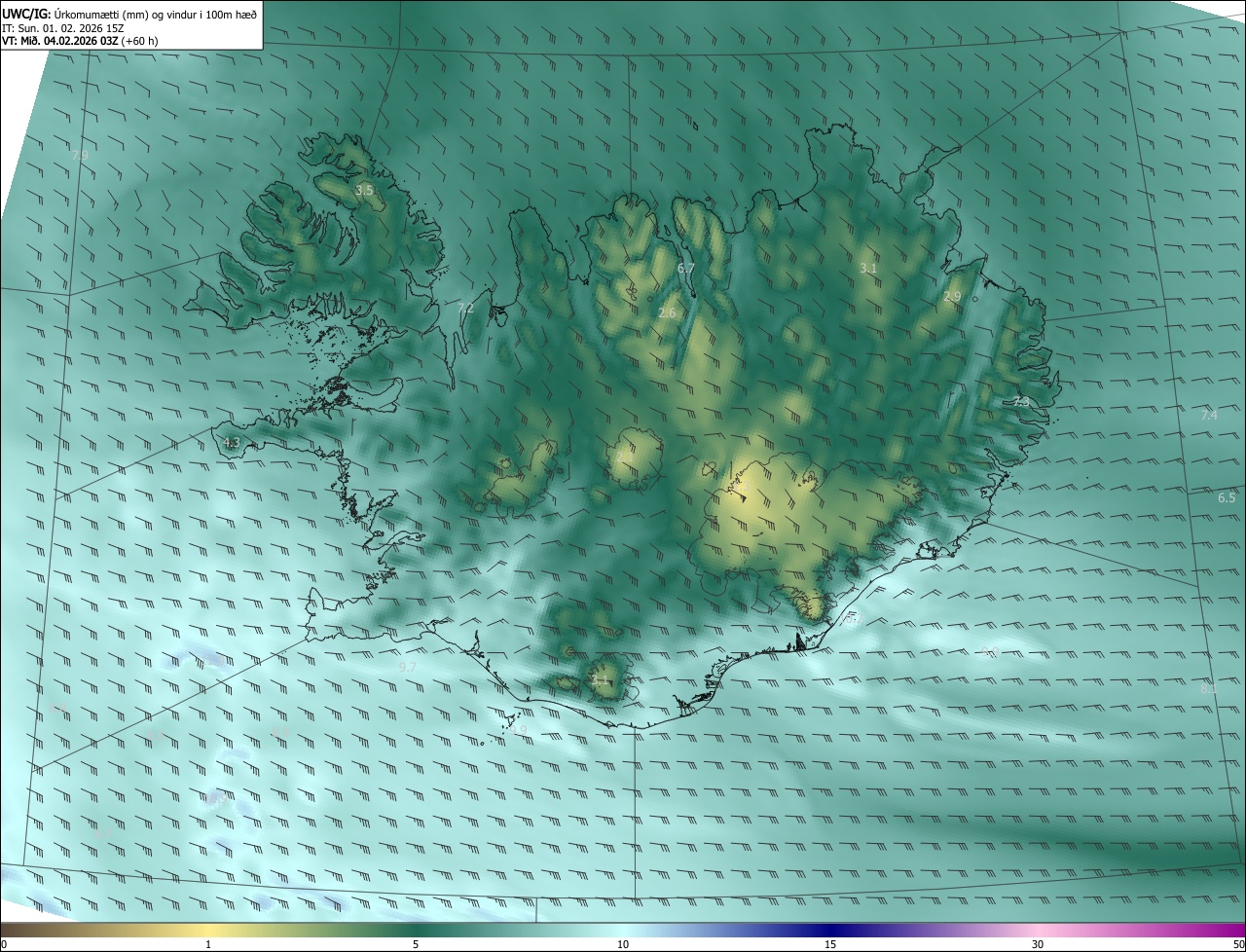Screen dimensions: 1246x952
Task: Click the 6.5 value label offshore
Action: coord(1227,498)
